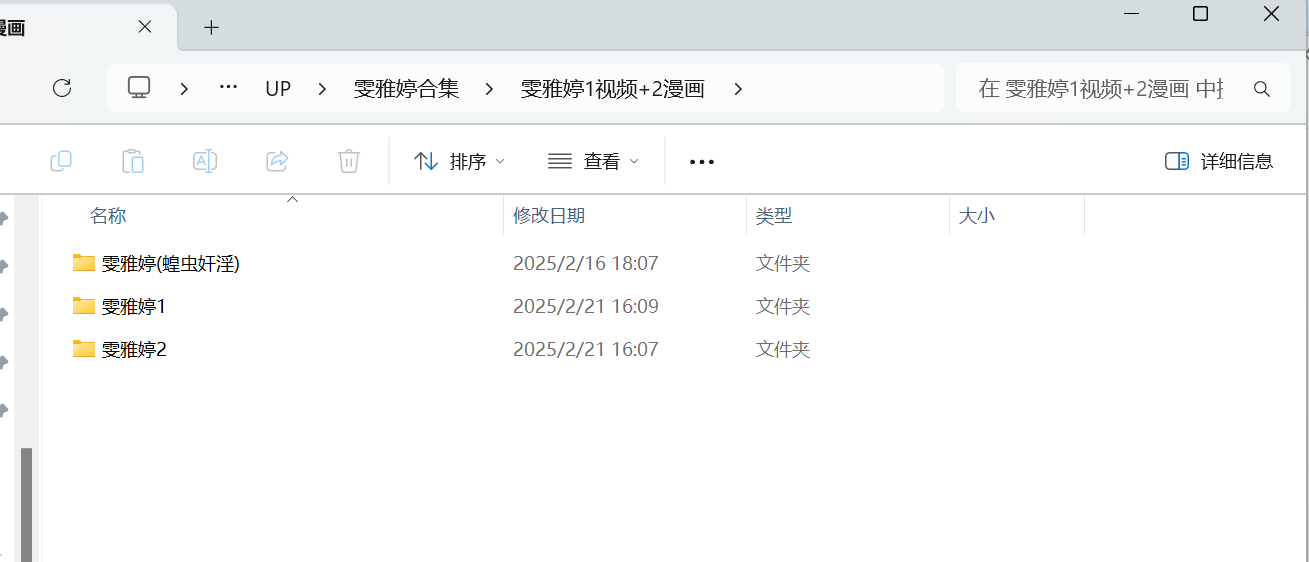Click the Delete trash icon
The height and width of the screenshot is (562, 1309).
[349, 161]
